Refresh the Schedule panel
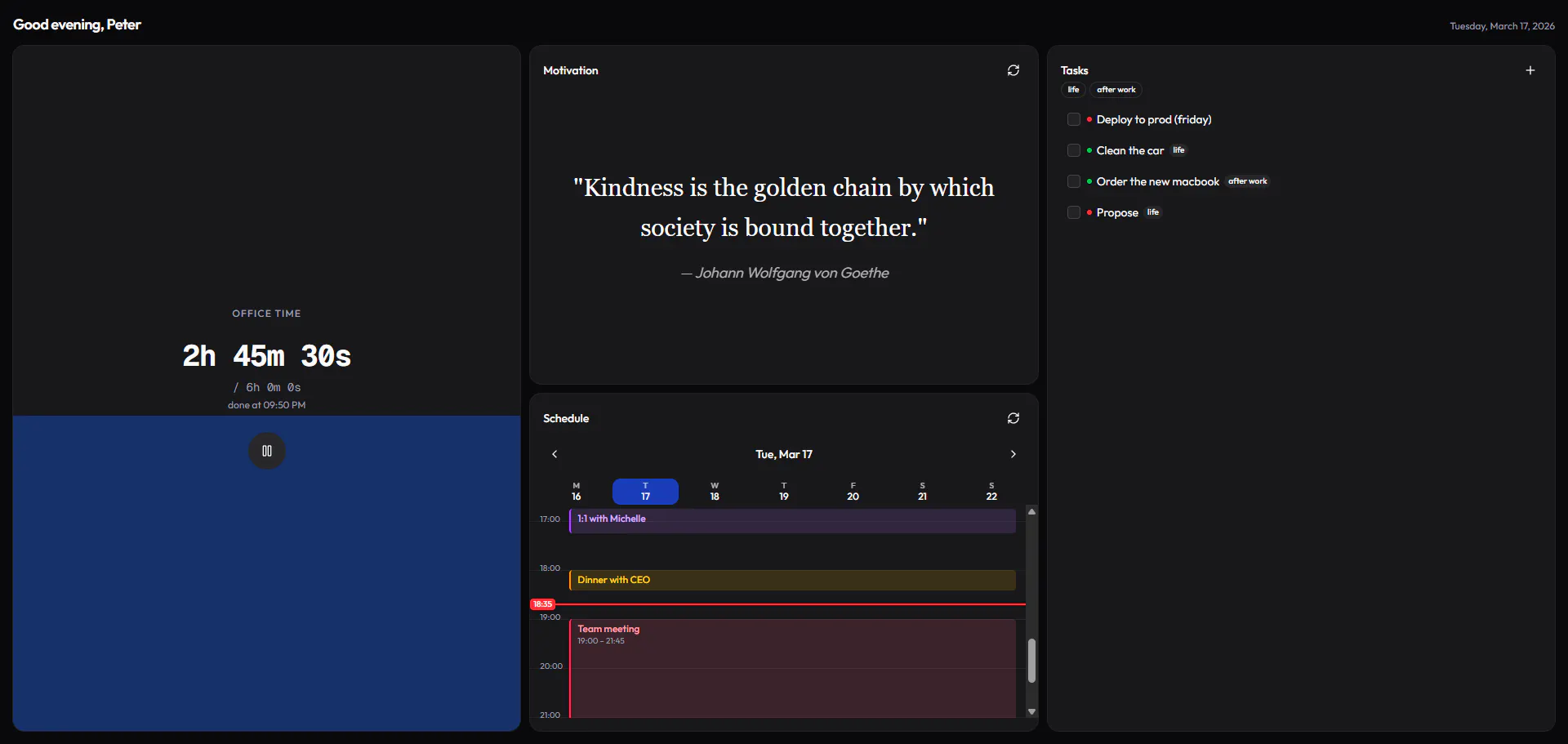The width and height of the screenshot is (1568, 744). 1013,418
